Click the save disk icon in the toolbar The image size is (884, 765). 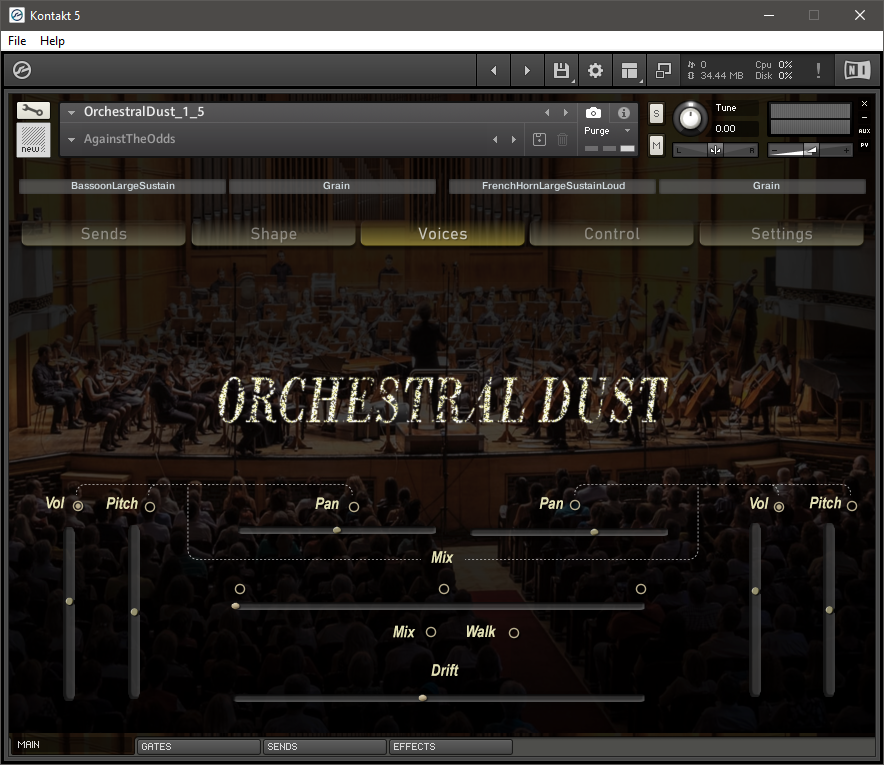[561, 70]
